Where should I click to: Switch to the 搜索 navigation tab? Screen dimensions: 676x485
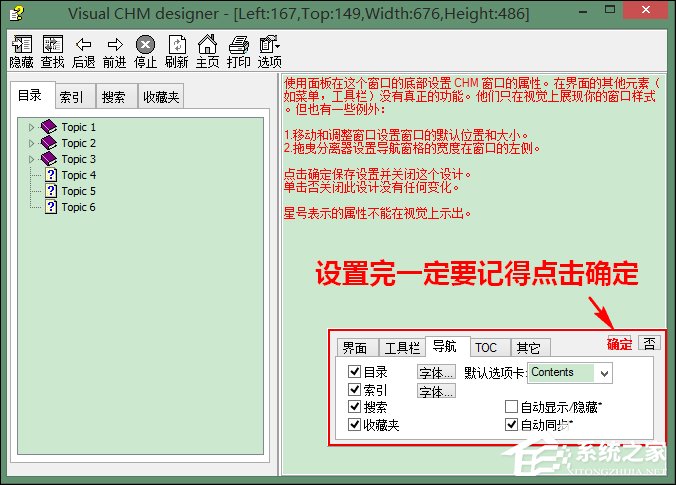click(116, 97)
